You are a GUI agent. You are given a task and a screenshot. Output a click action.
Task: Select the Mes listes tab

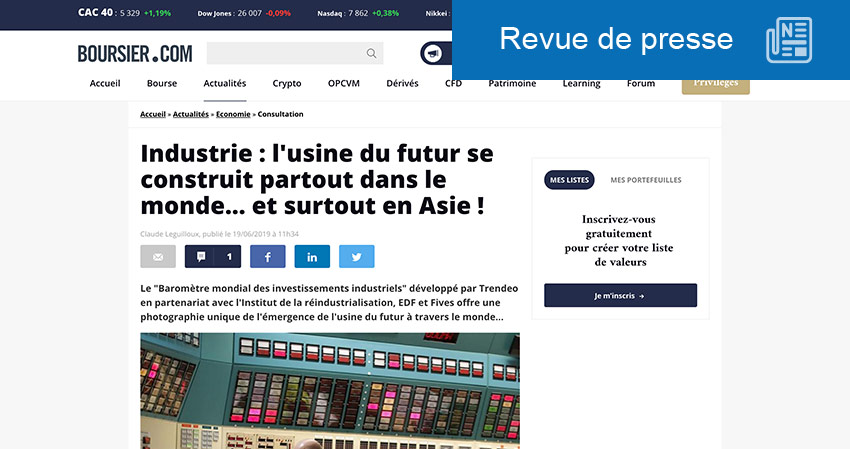(x=569, y=180)
